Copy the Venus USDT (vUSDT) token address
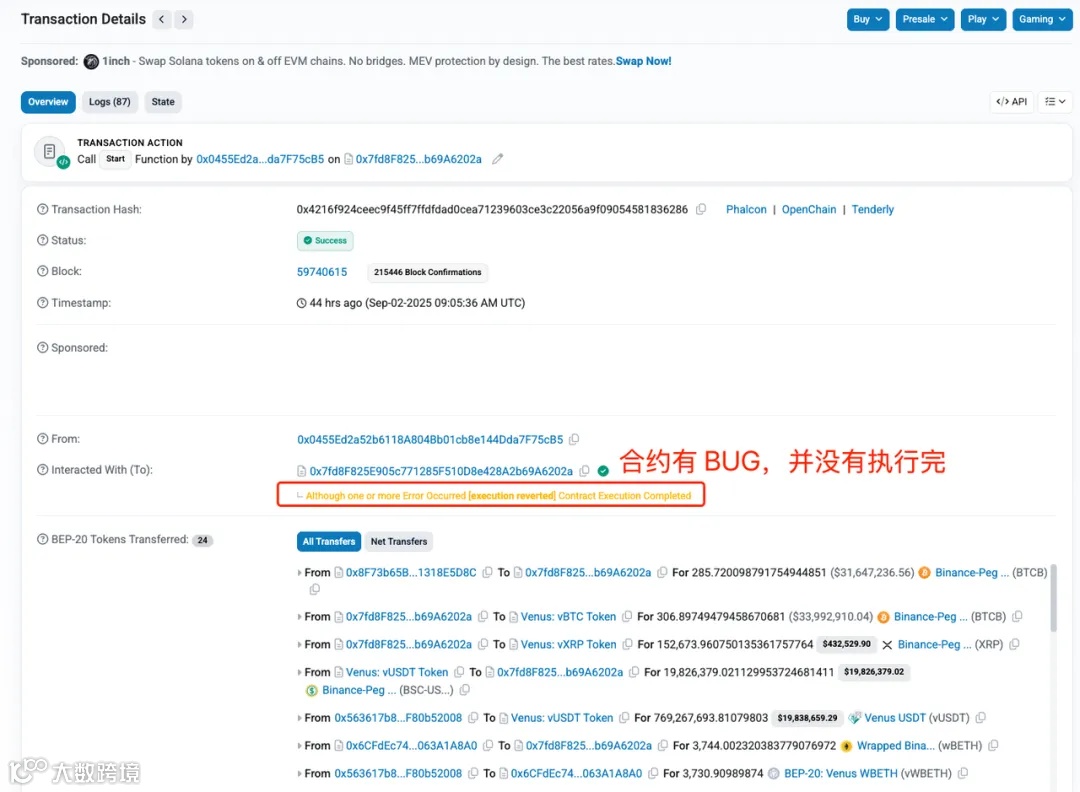 click(981, 718)
